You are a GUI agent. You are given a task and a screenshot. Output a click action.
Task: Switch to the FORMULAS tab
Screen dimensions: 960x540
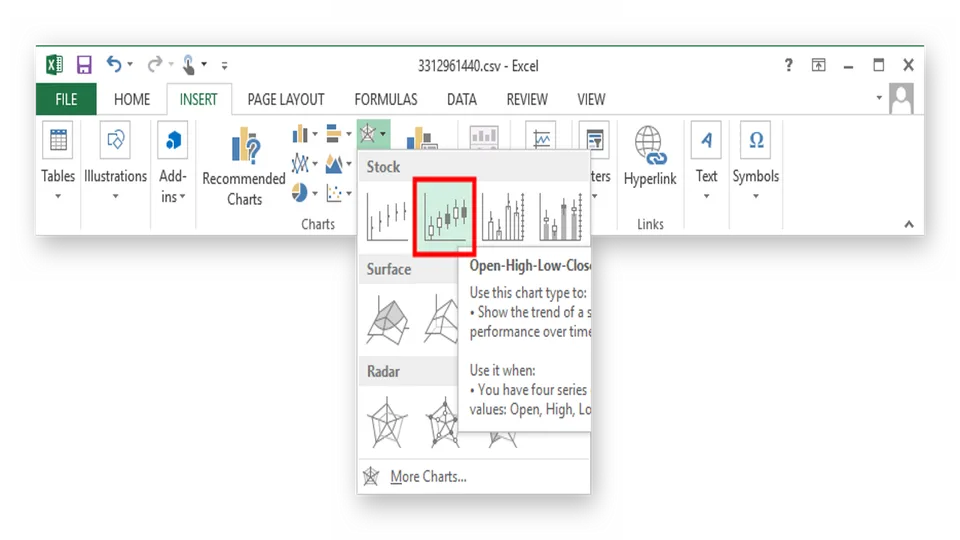coord(386,99)
